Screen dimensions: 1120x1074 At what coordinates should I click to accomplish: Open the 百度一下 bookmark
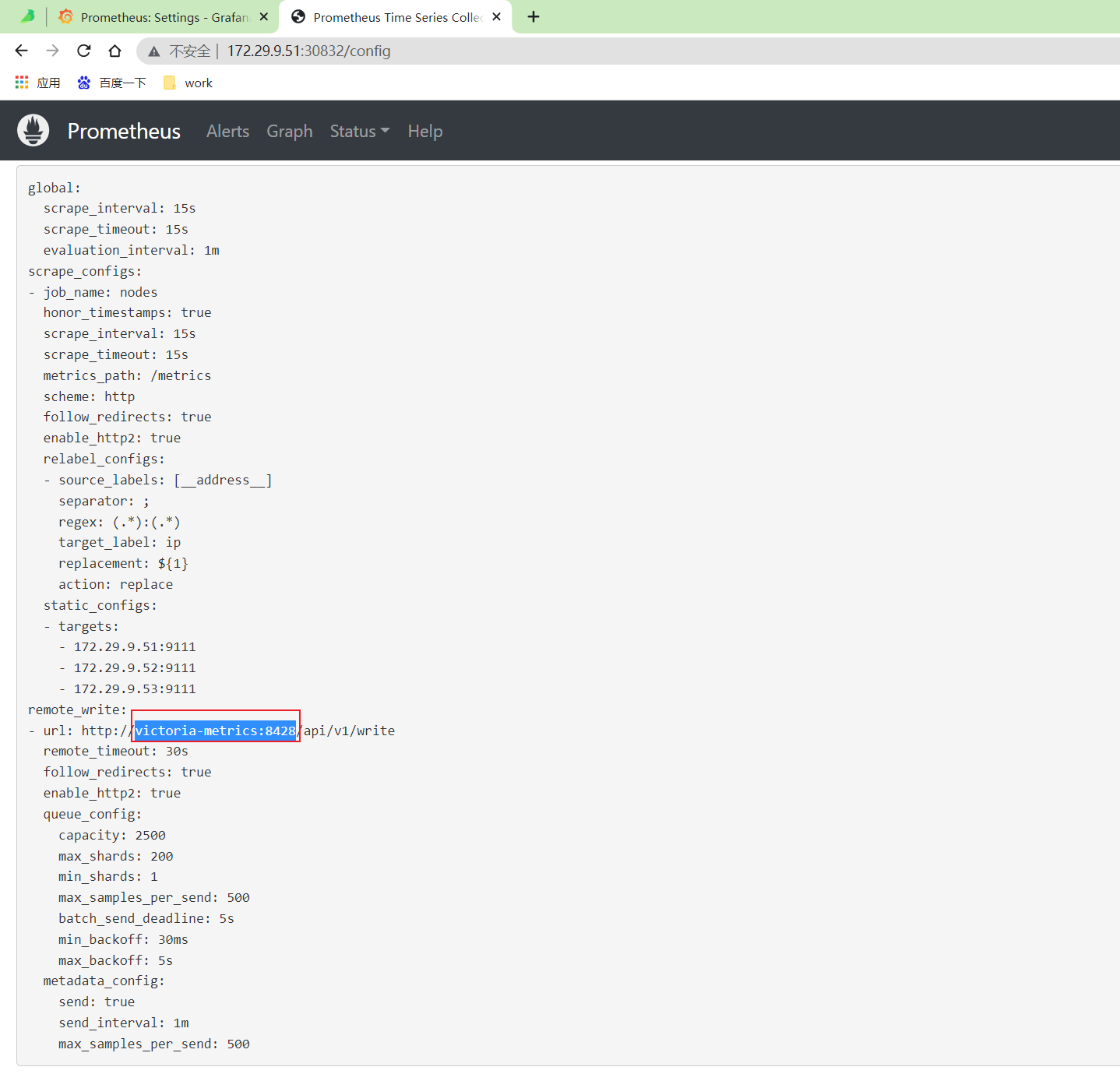click(111, 83)
